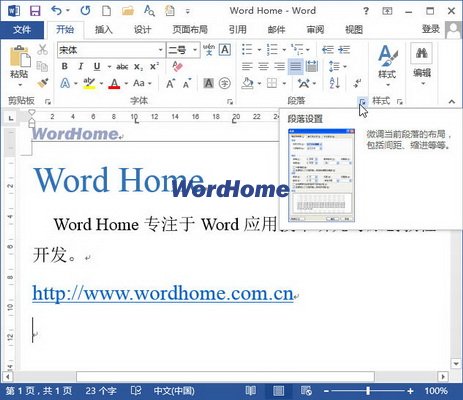
Task: Toggle Underline formatting
Action: pyautogui.click(x=97, y=67)
